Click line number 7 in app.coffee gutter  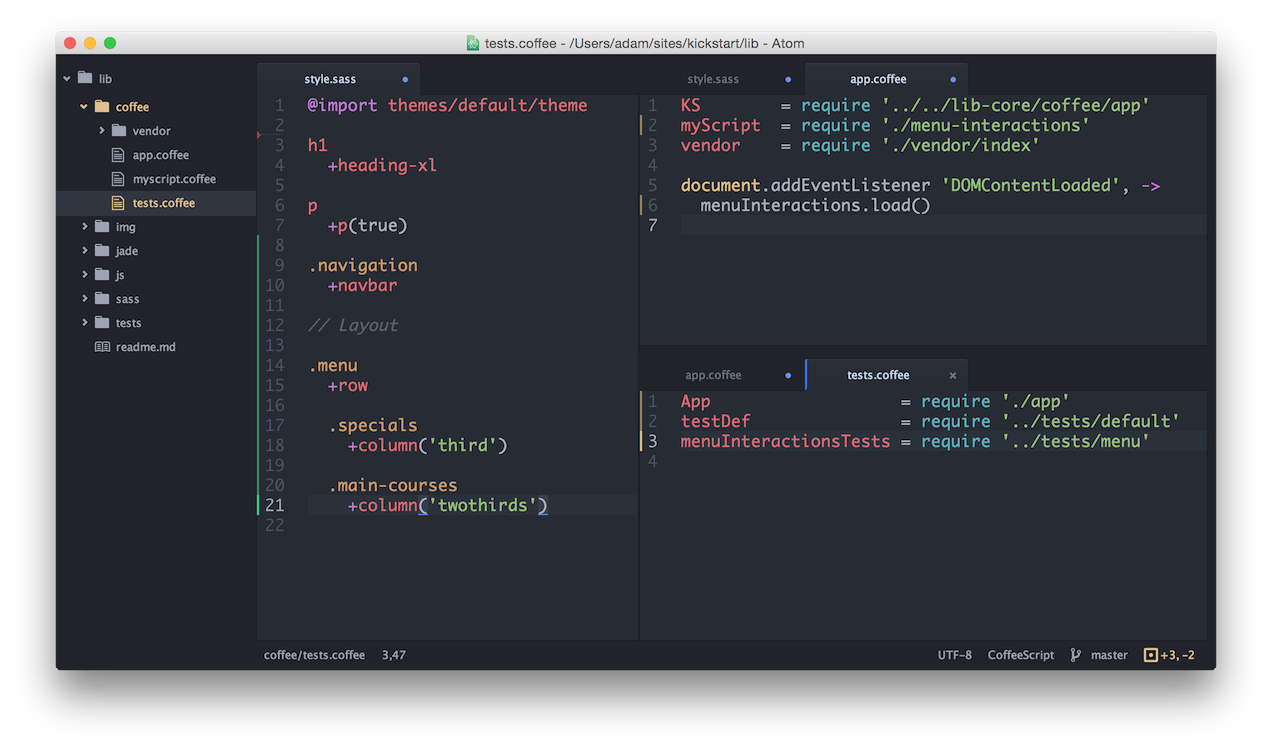tap(653, 225)
